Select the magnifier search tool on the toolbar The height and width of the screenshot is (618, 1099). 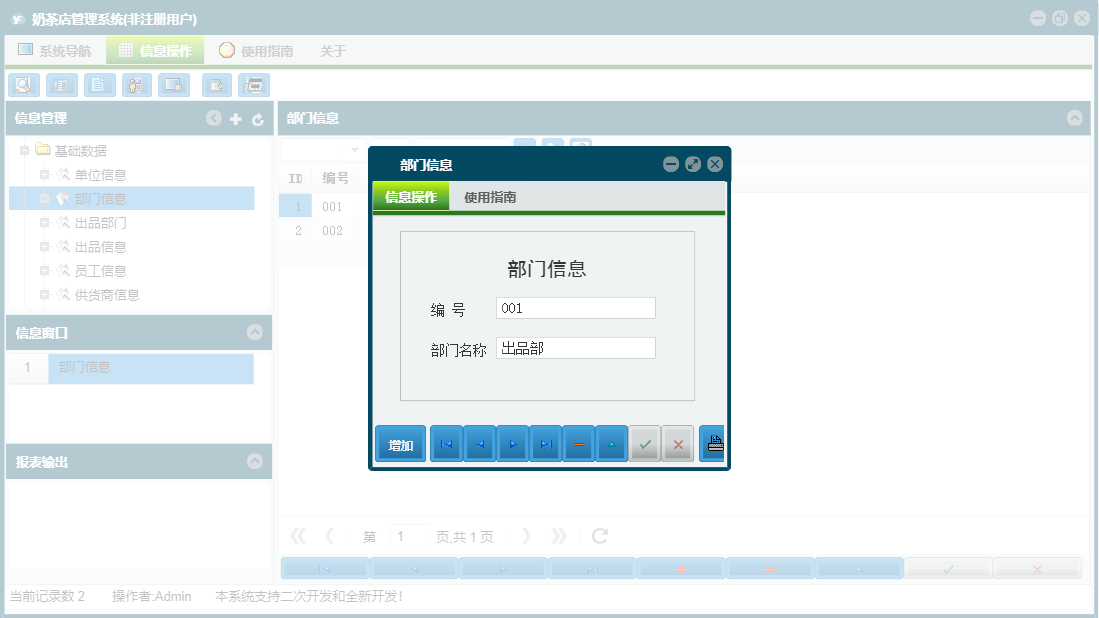[23, 85]
